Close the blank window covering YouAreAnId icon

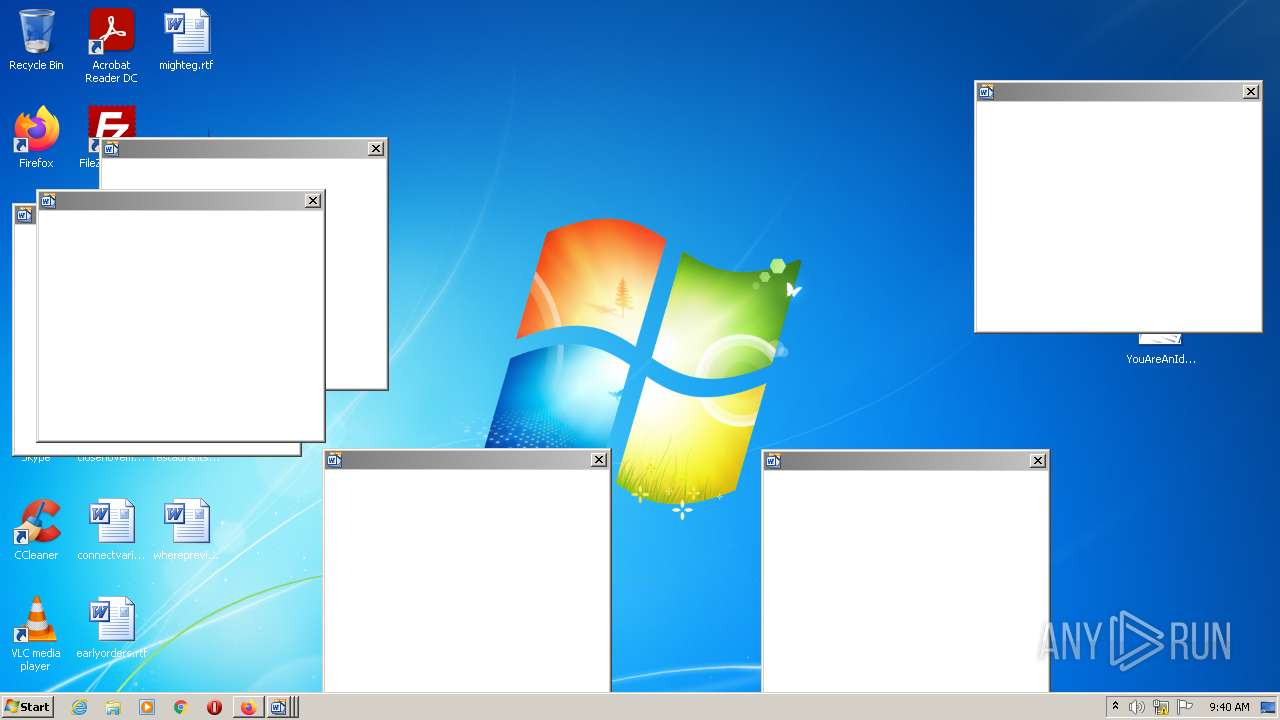click(x=1251, y=92)
